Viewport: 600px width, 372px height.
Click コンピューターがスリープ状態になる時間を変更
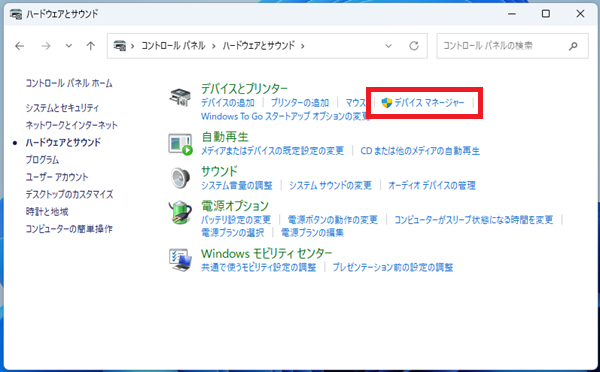pyautogui.click(x=474, y=220)
